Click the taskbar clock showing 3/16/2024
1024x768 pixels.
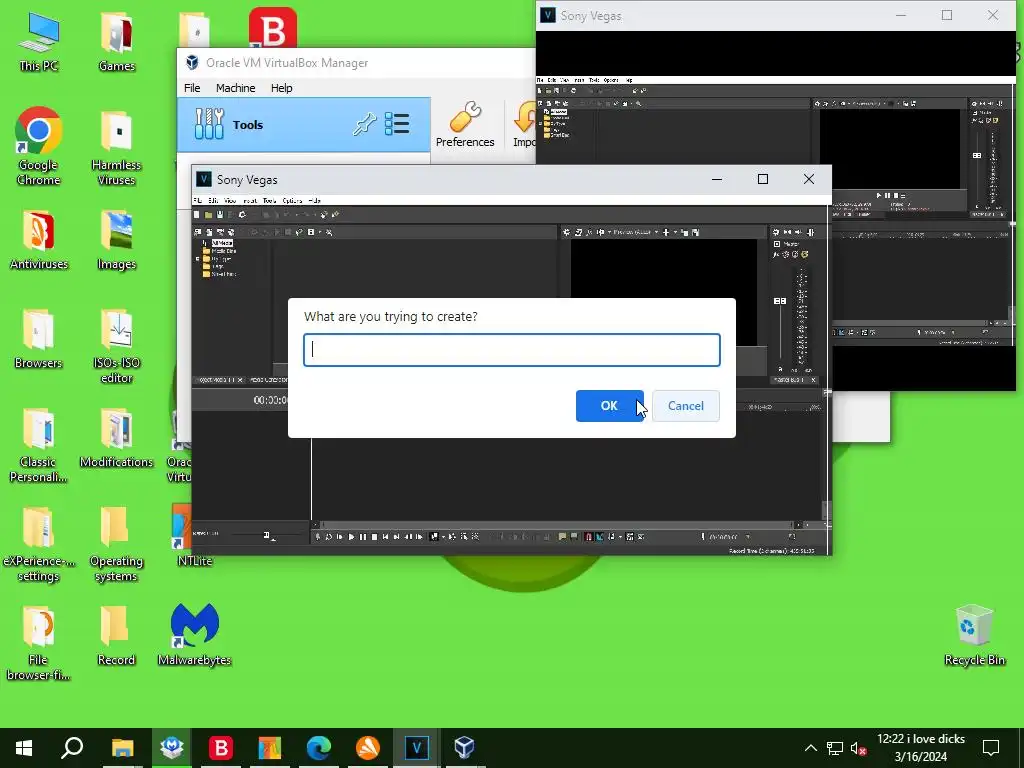click(x=921, y=748)
